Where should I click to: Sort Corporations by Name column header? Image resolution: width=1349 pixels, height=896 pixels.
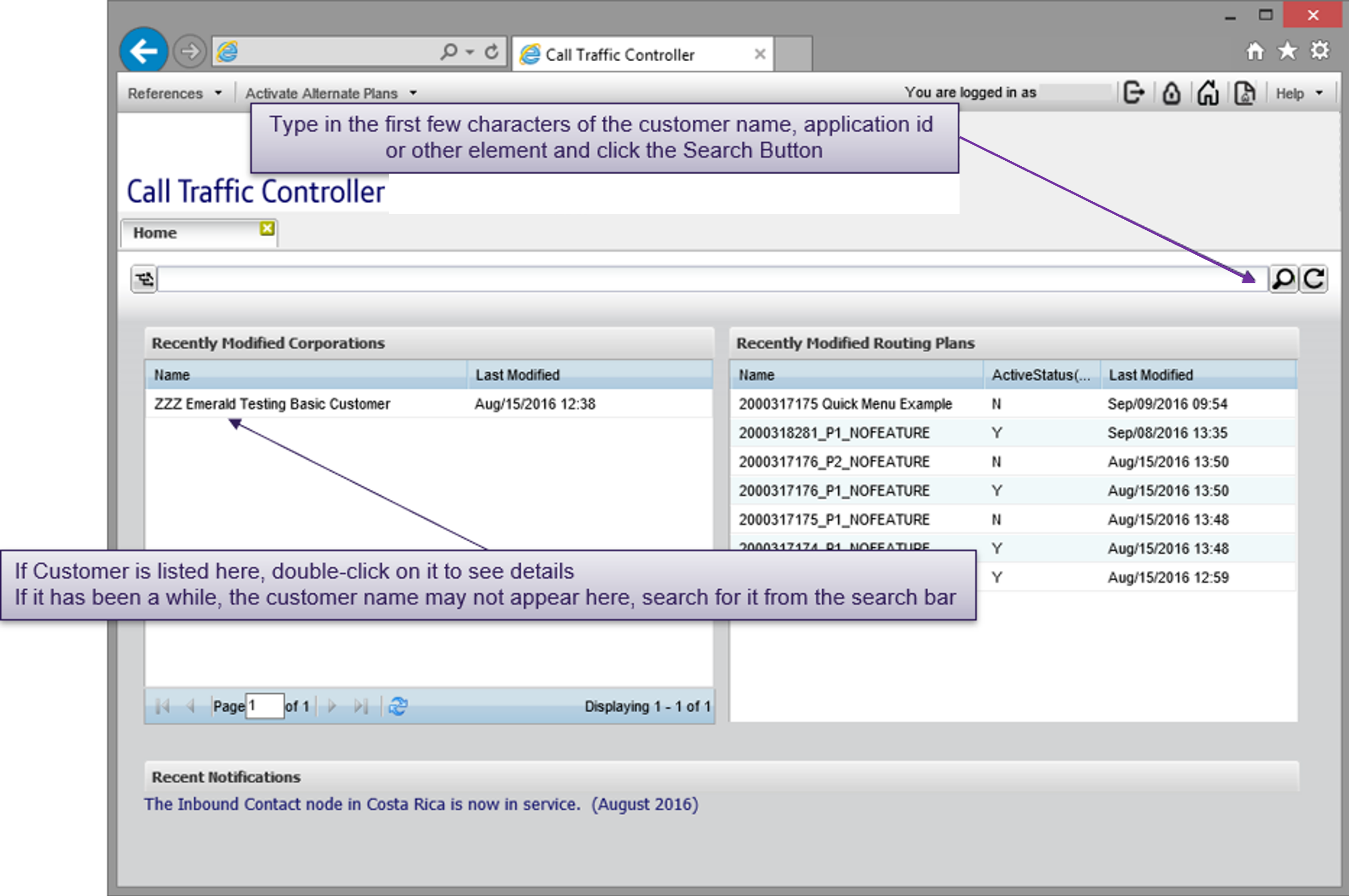(306, 375)
